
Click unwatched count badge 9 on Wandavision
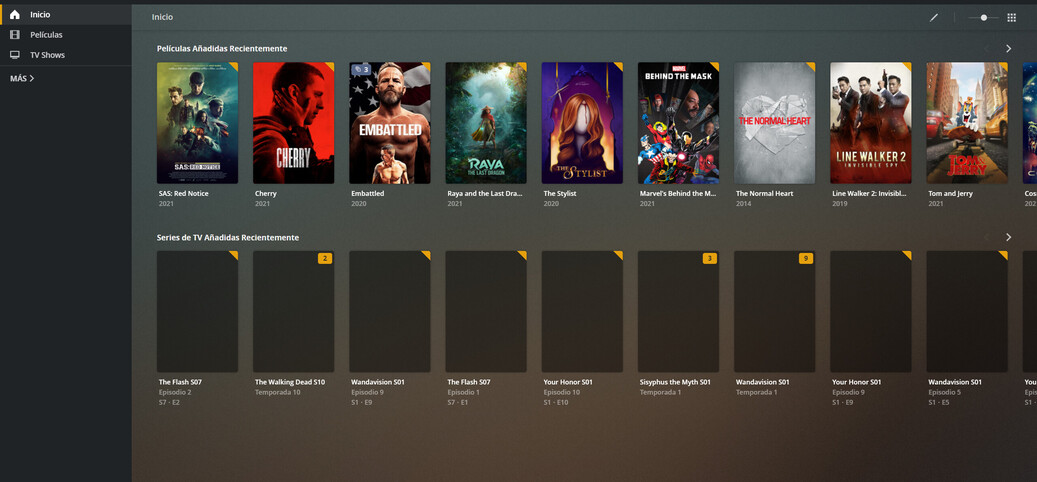point(806,259)
